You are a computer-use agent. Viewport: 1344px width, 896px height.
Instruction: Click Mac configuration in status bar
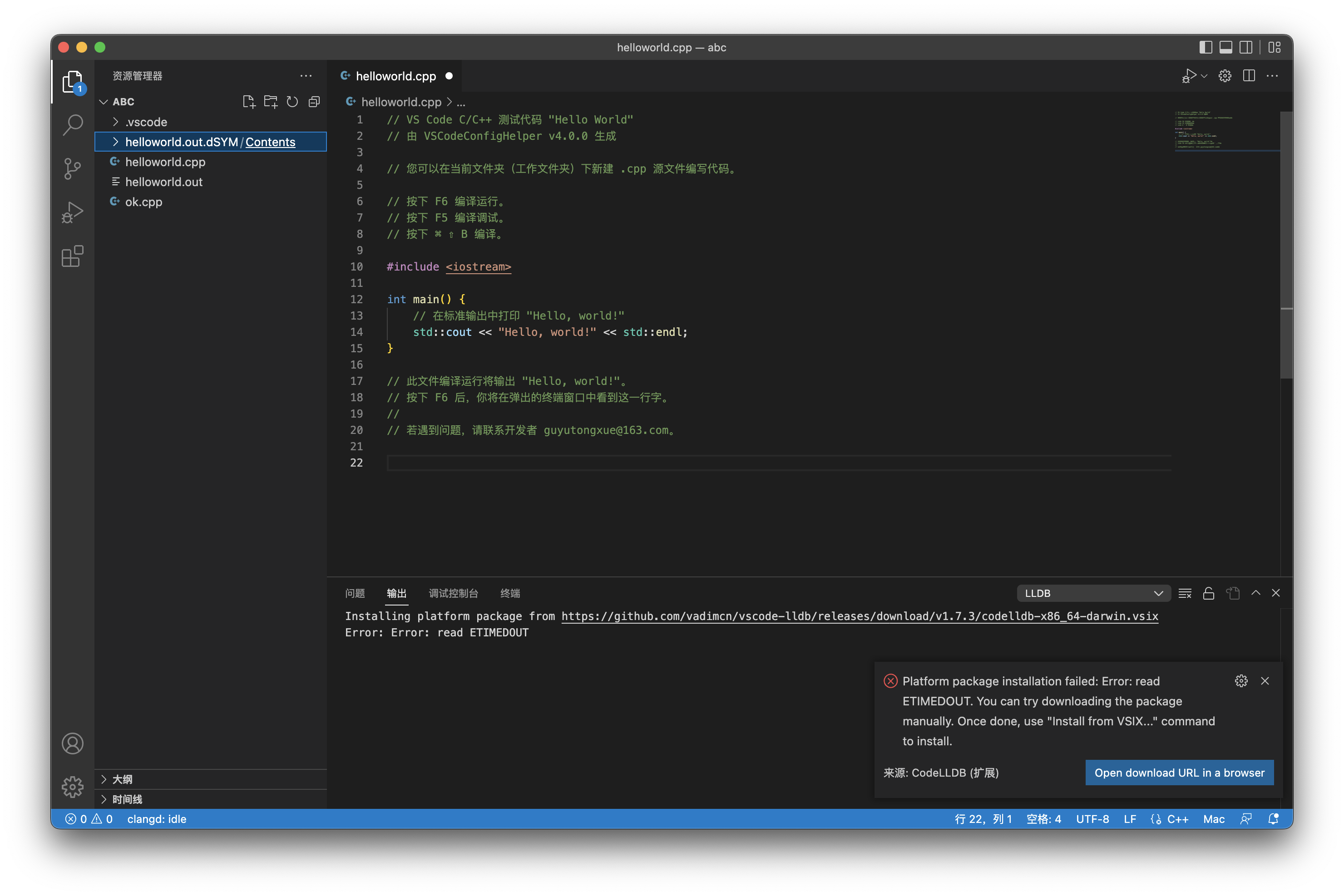(1214, 819)
